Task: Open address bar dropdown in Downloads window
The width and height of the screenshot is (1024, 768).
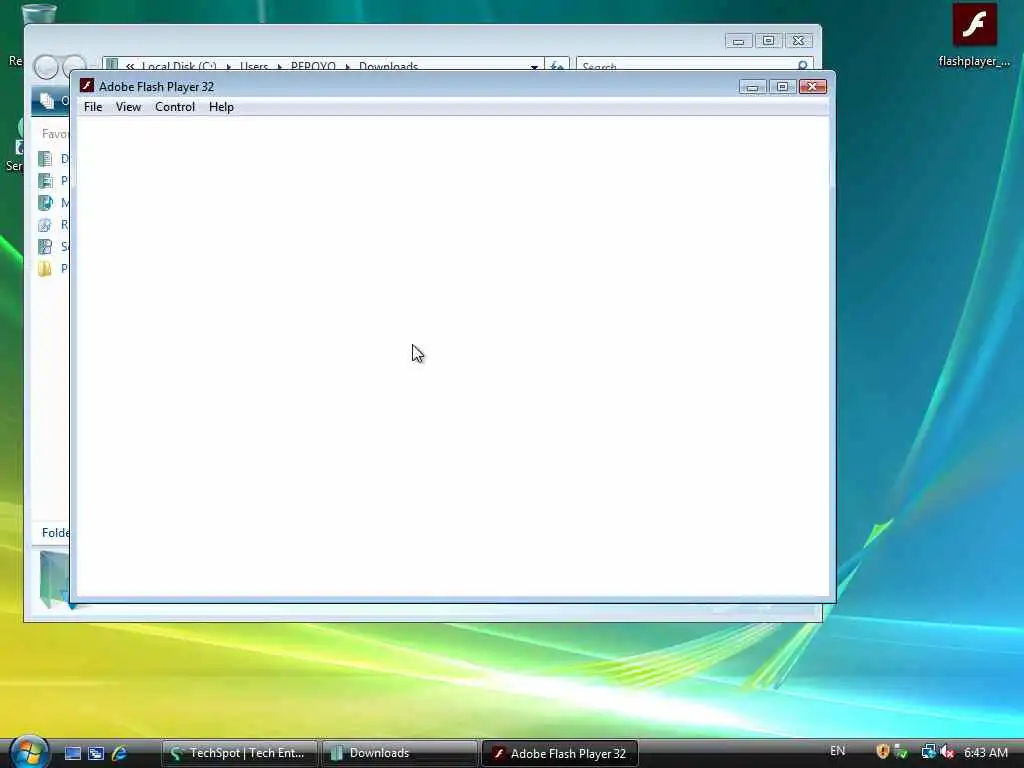Action: (534, 66)
